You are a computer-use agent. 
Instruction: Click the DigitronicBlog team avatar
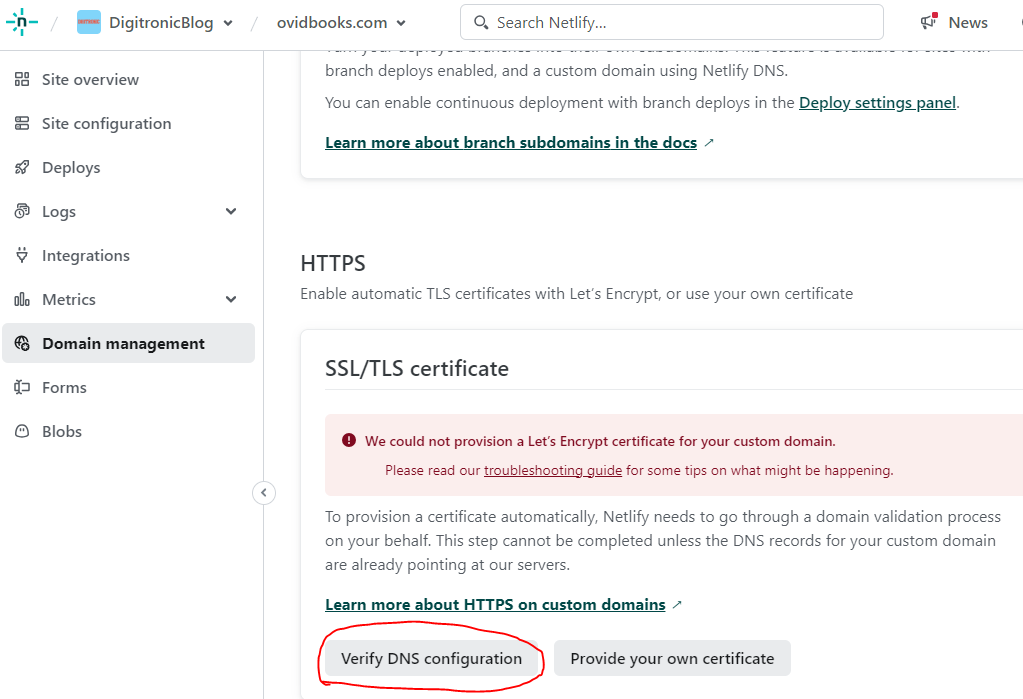(89, 22)
